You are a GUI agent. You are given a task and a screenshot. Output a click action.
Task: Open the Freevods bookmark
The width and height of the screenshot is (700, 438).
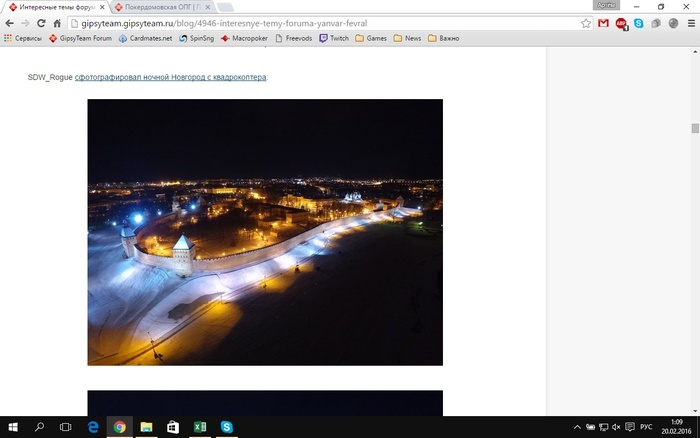[294, 38]
